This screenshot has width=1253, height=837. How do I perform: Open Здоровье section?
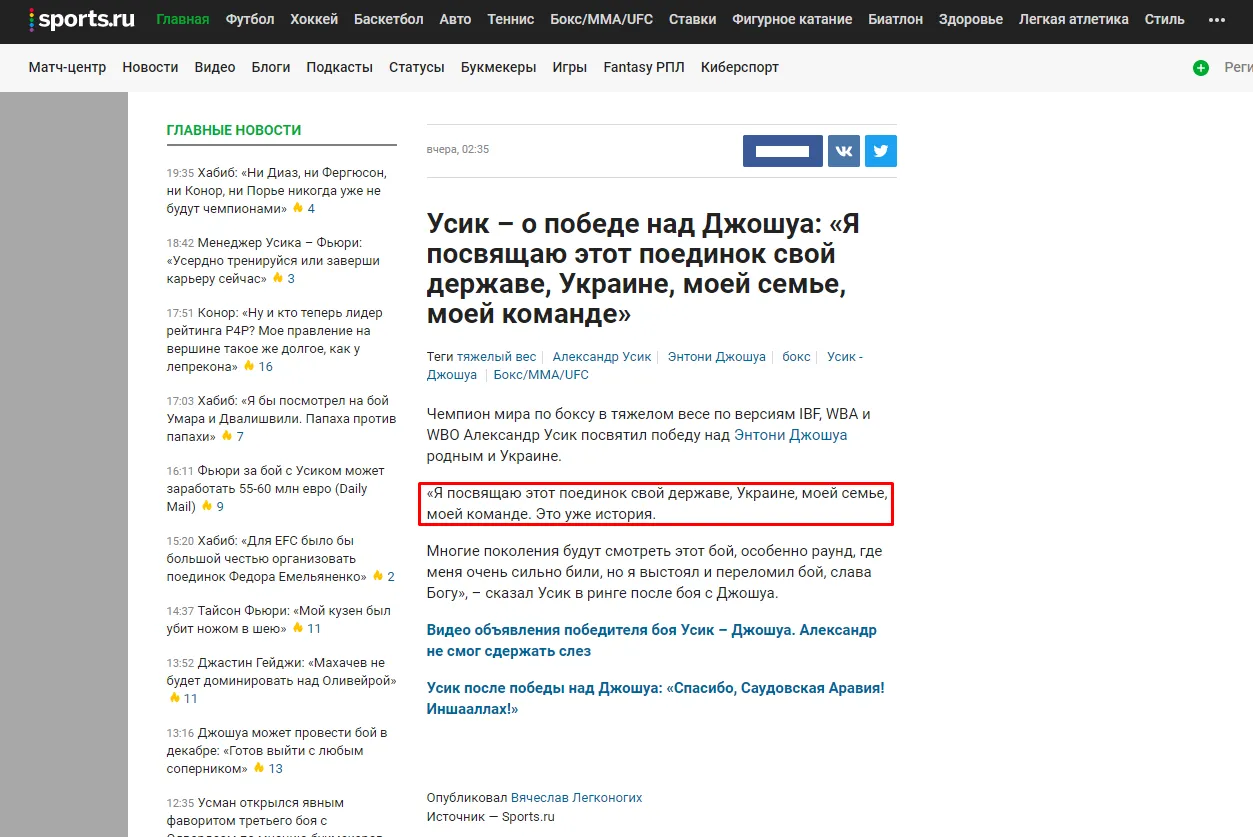(971, 19)
